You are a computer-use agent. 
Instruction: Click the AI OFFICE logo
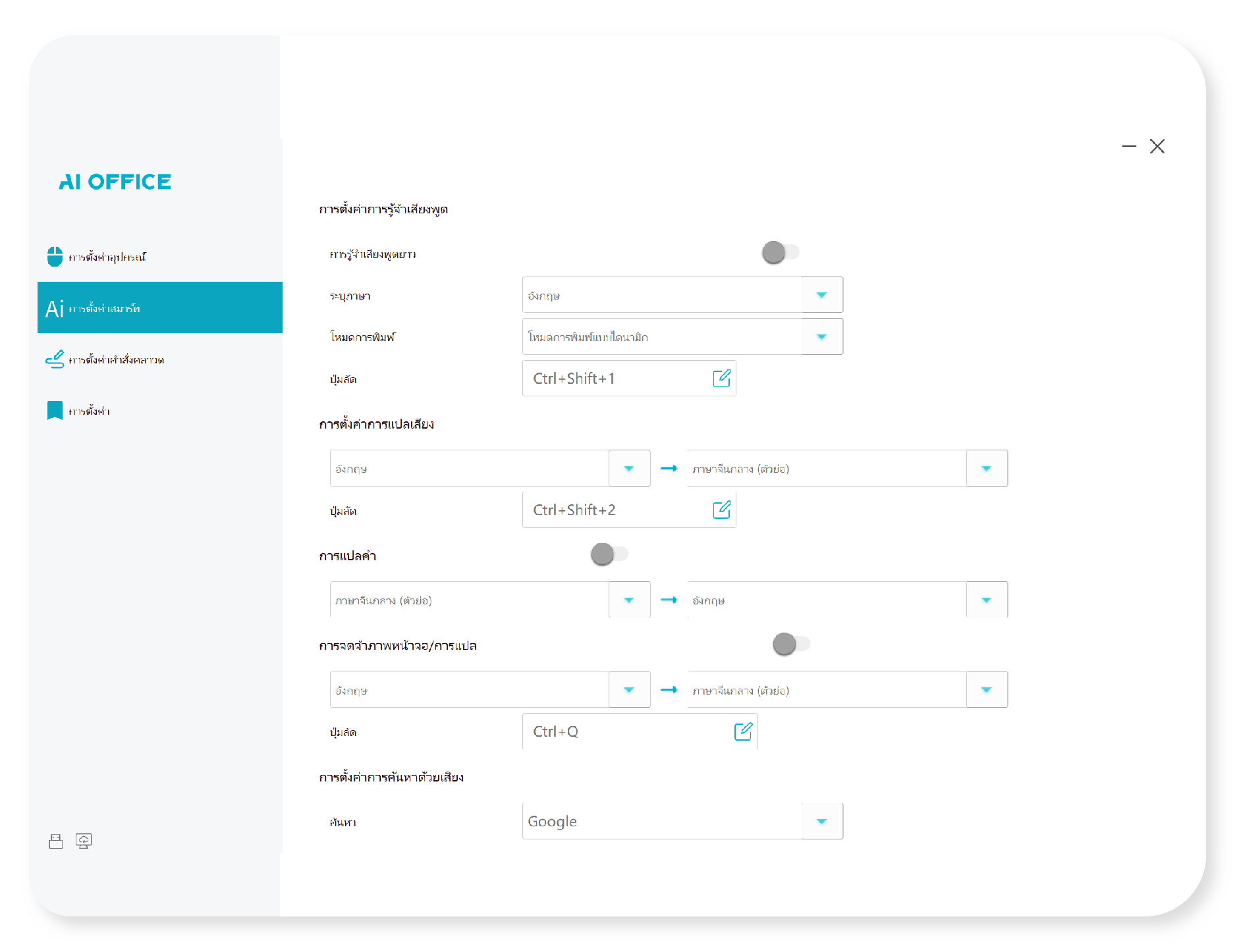point(115,182)
